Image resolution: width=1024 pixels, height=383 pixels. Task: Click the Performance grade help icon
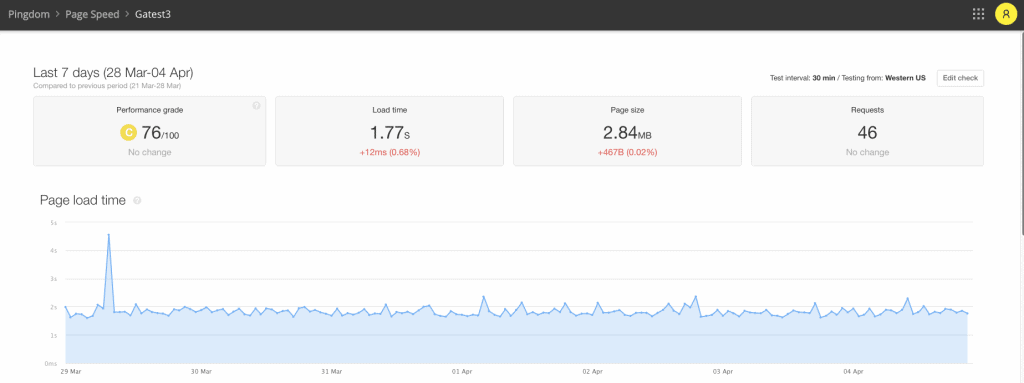(x=256, y=105)
